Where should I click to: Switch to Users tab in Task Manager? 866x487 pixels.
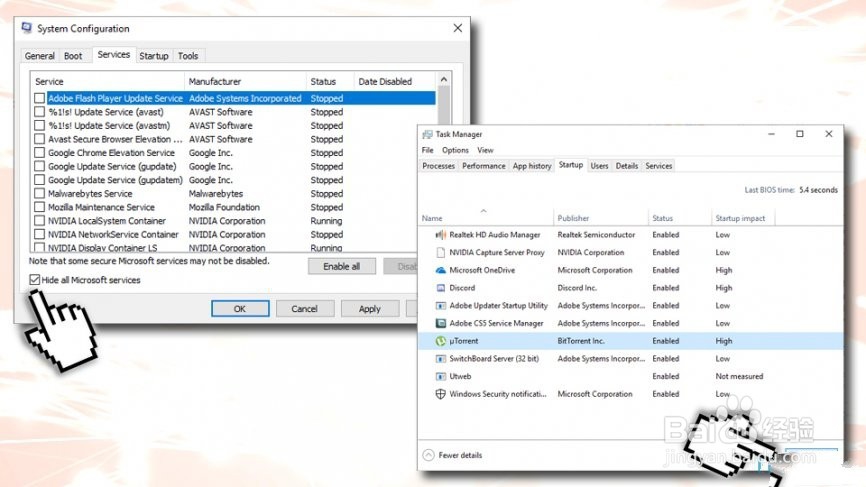coord(599,166)
